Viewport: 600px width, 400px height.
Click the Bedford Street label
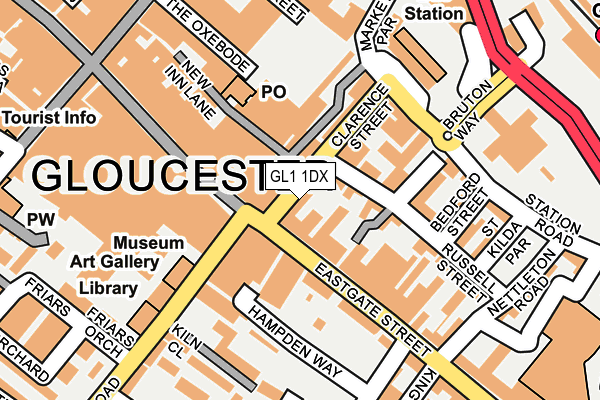coord(460,204)
